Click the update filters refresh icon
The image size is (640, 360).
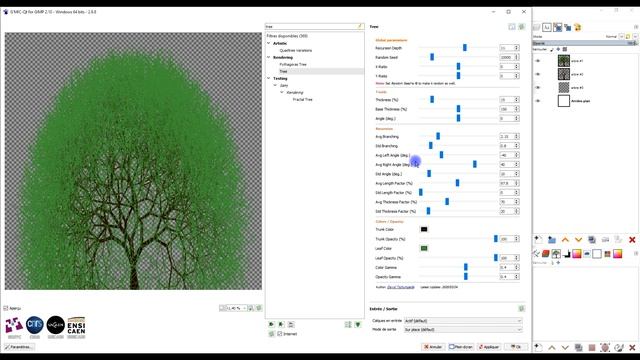(x=271, y=334)
